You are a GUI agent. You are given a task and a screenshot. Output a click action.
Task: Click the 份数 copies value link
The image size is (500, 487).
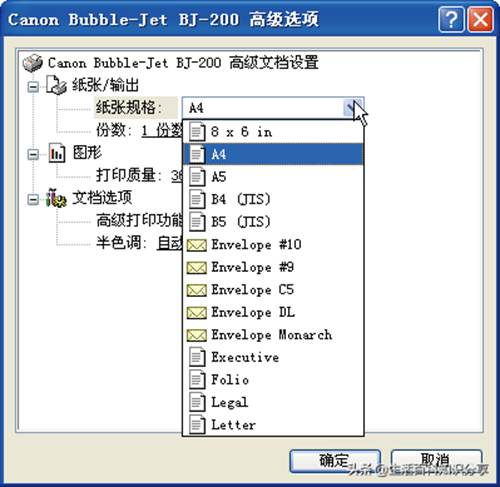click(162, 130)
